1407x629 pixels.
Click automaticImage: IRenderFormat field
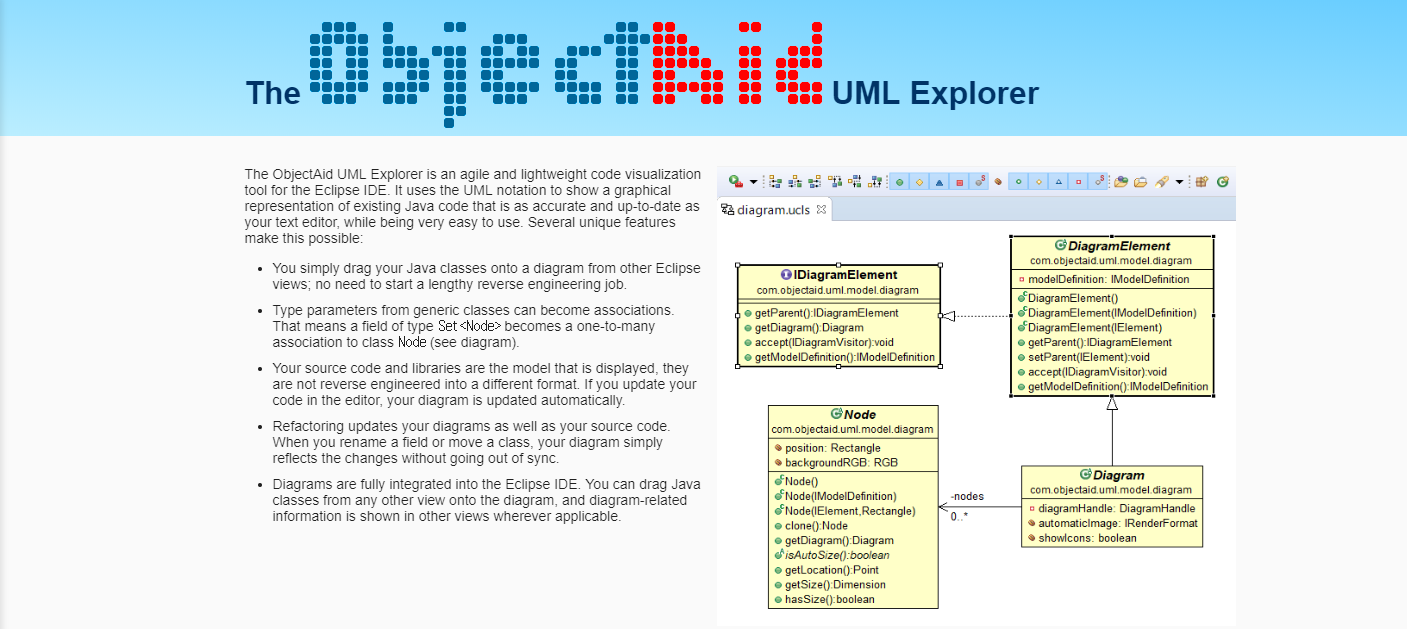[1118, 523]
